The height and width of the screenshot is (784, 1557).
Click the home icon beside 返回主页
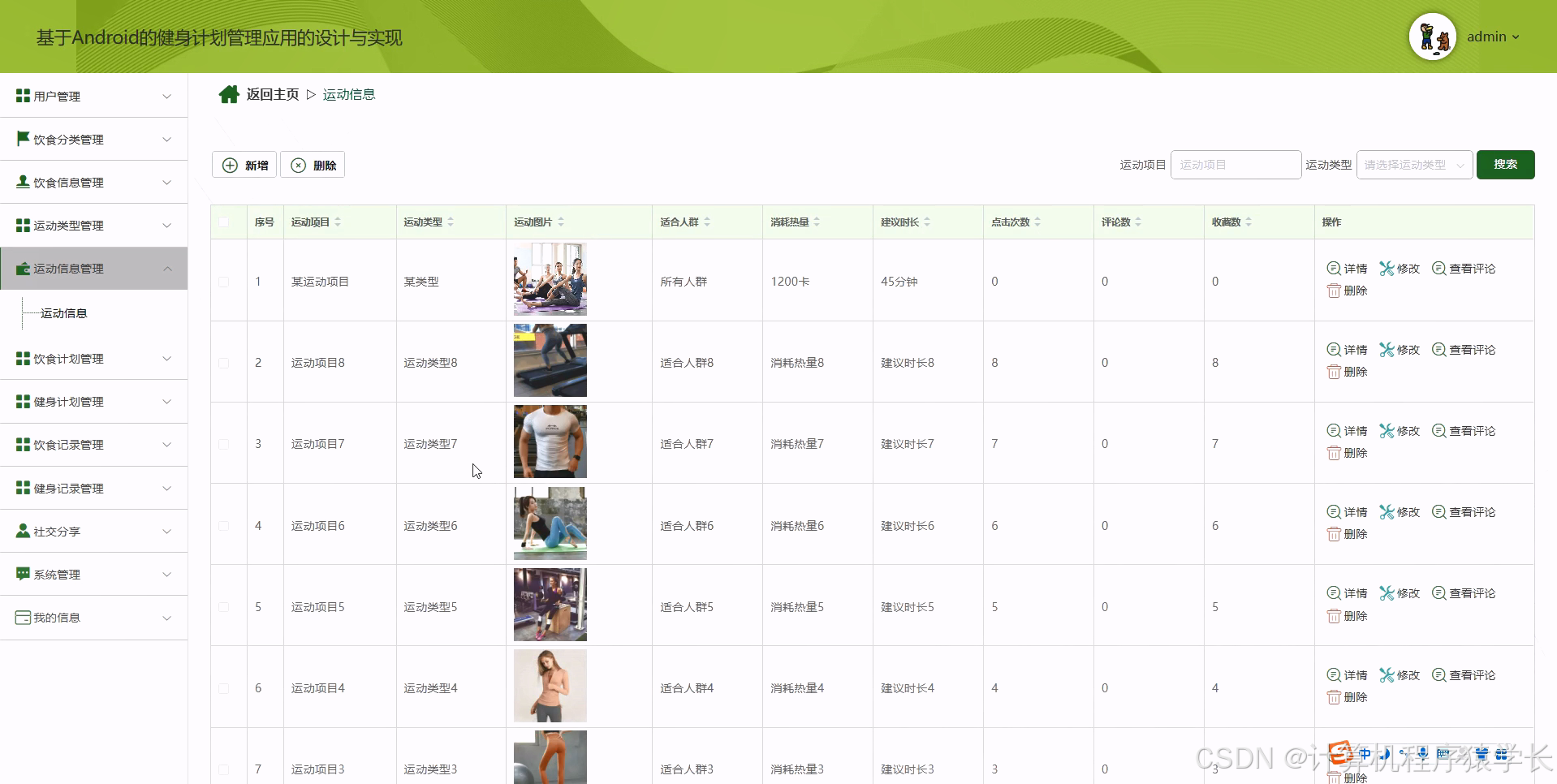pyautogui.click(x=229, y=95)
